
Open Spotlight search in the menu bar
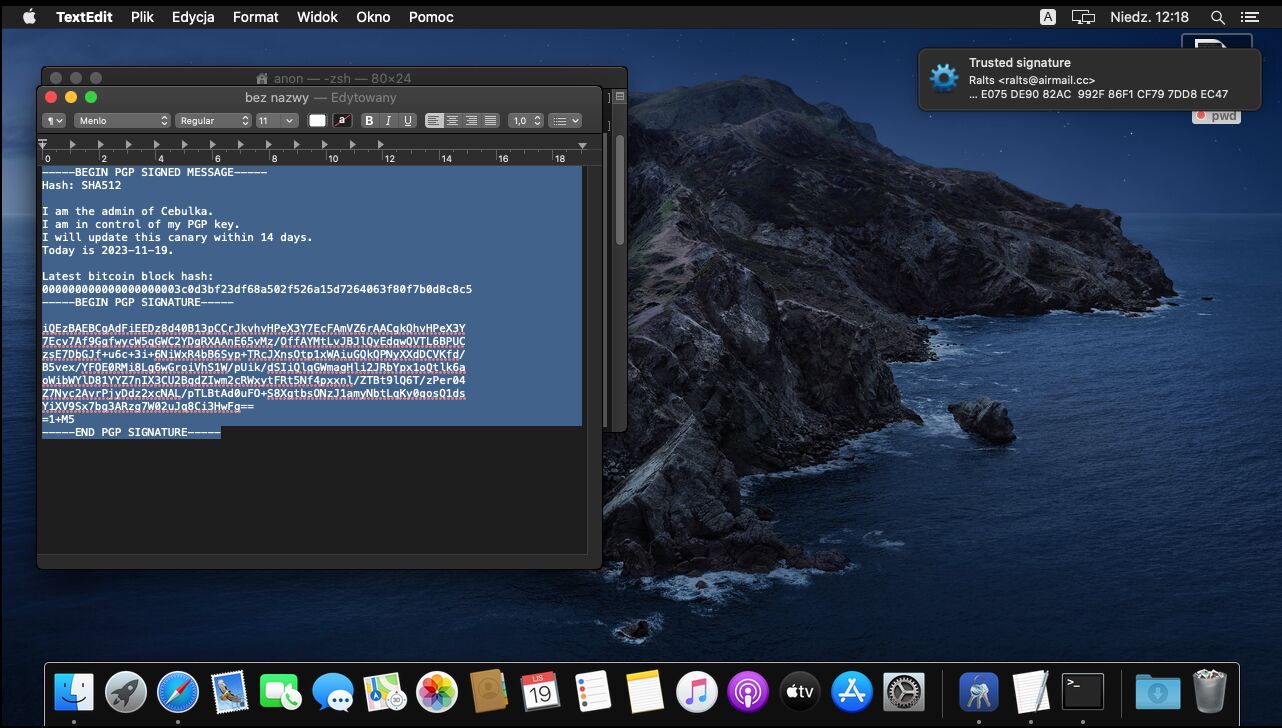click(x=1217, y=17)
